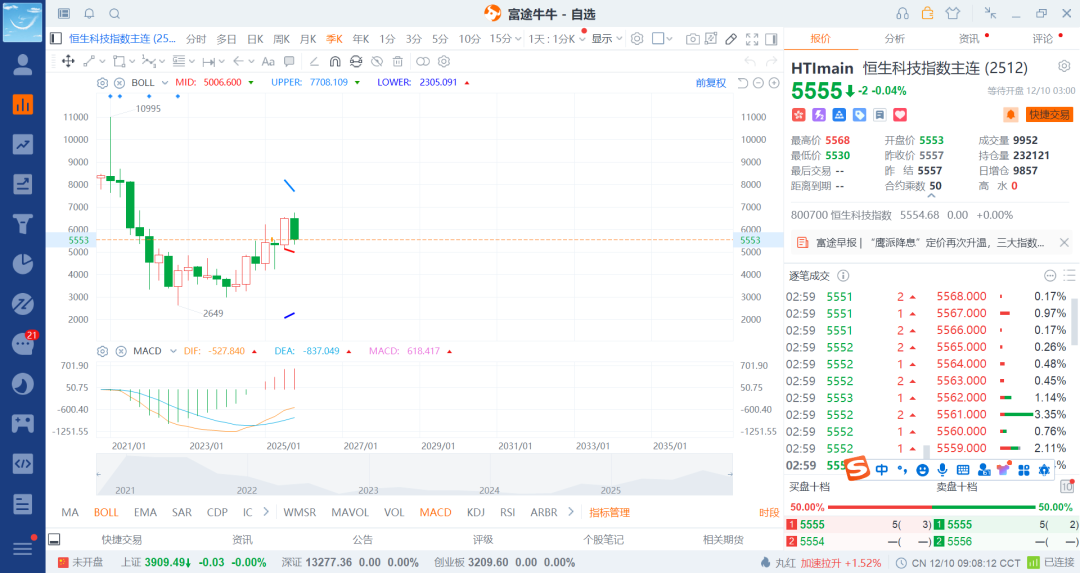Open the game controller sidebar icon
Image resolution: width=1080 pixels, height=573 pixels.
[23, 424]
